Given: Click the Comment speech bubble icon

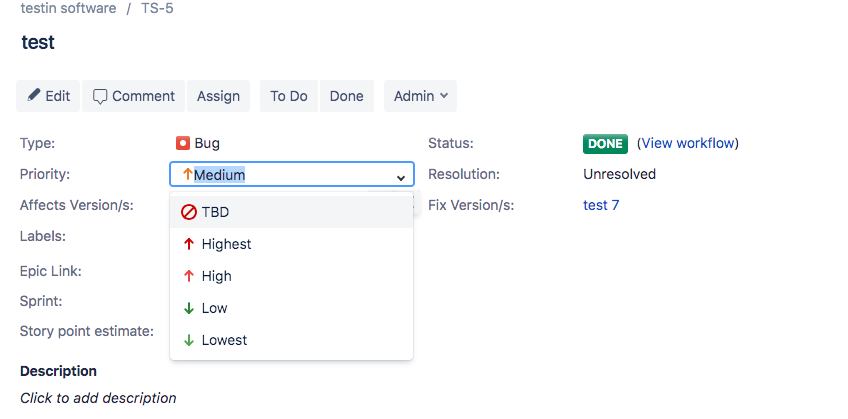Looking at the screenshot, I should pyautogui.click(x=100, y=96).
